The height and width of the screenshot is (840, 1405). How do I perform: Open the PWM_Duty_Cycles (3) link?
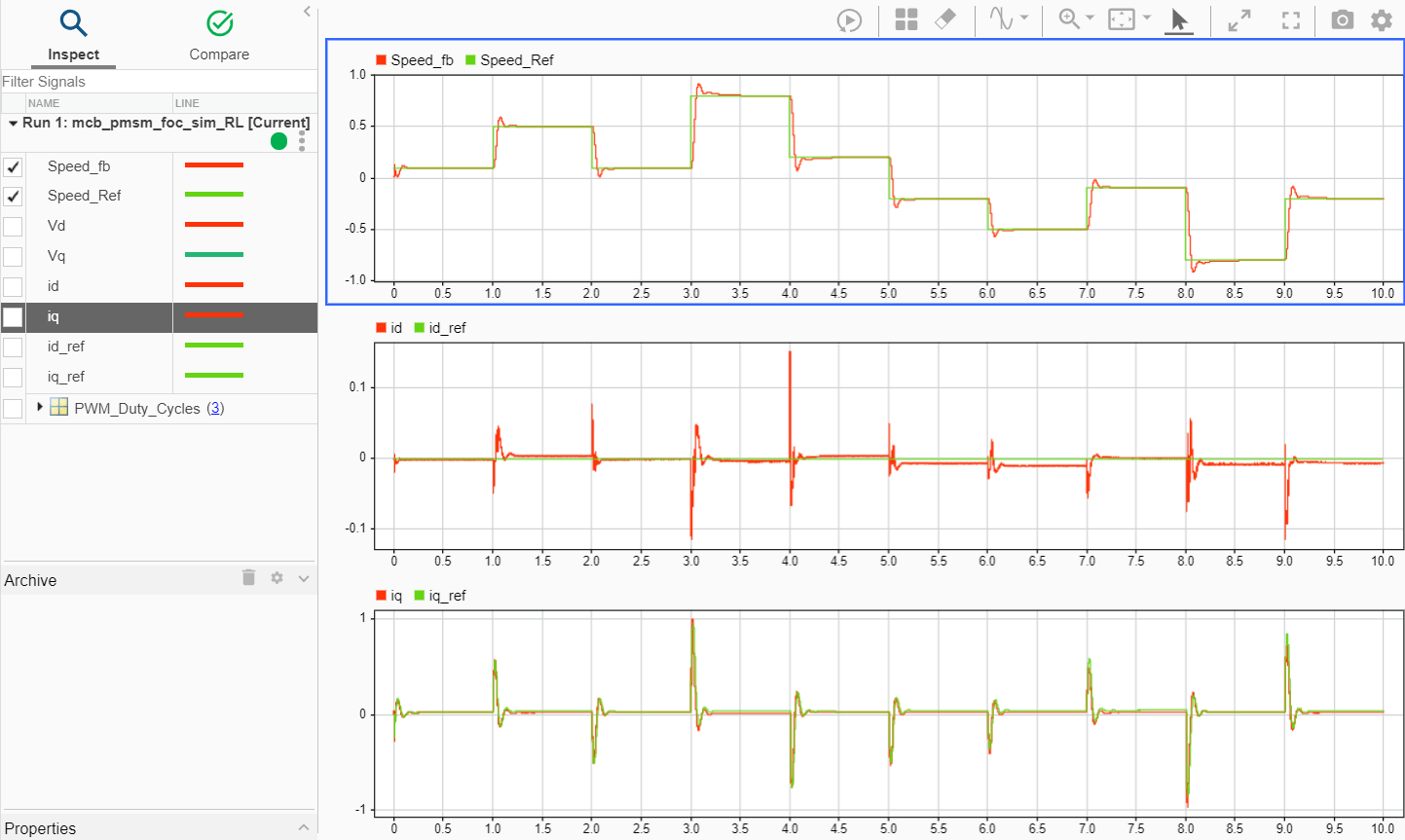[216, 409]
